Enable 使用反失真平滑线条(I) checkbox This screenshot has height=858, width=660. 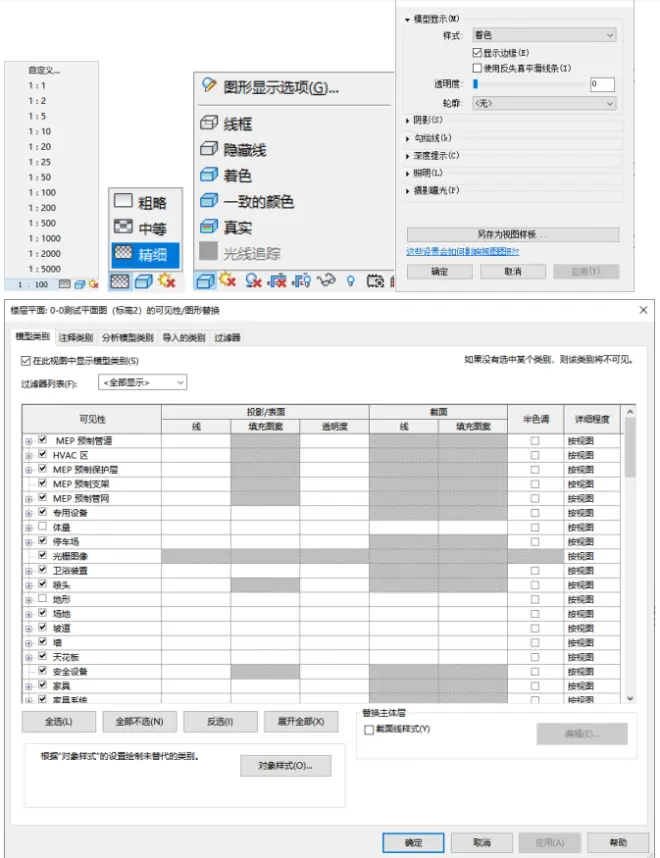[477, 68]
